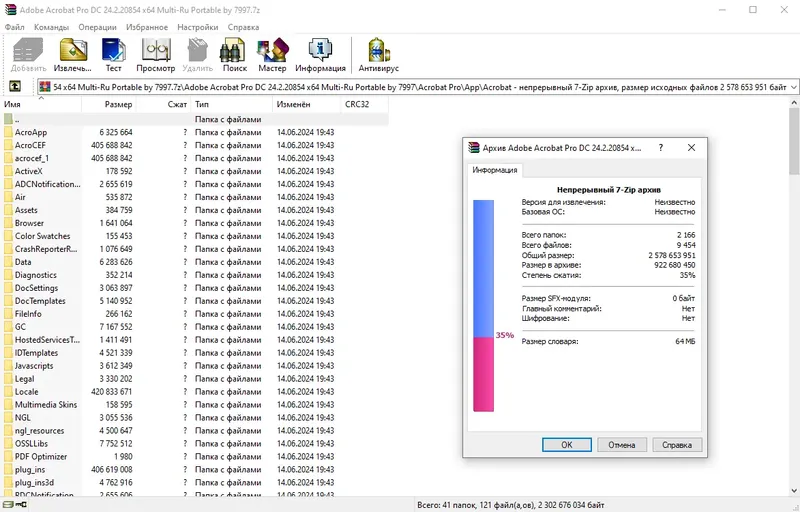
Task: Open the Команды menu
Action: [51, 27]
